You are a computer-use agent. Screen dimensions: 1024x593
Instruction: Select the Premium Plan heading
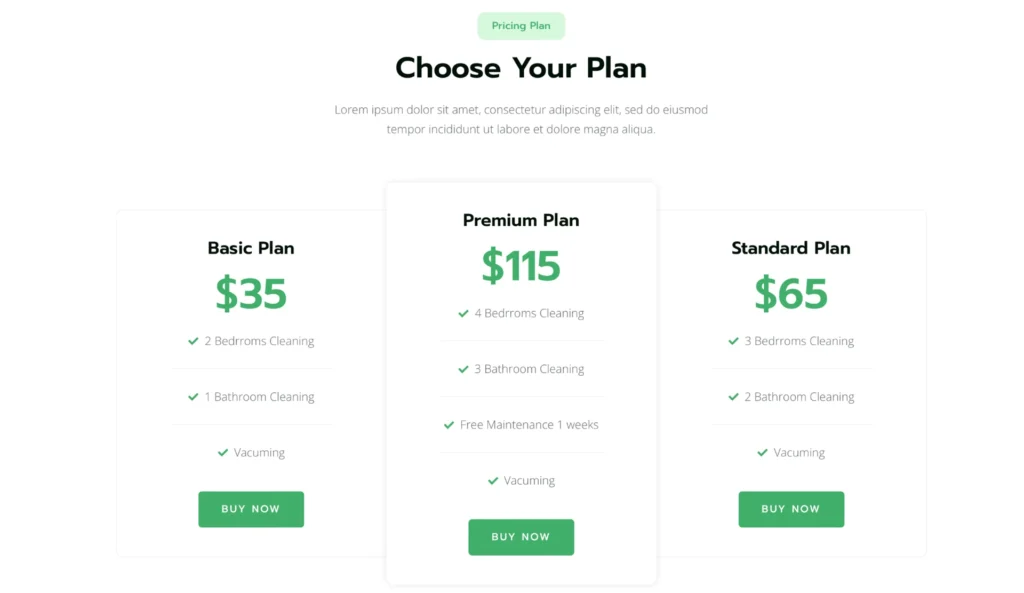(x=521, y=220)
